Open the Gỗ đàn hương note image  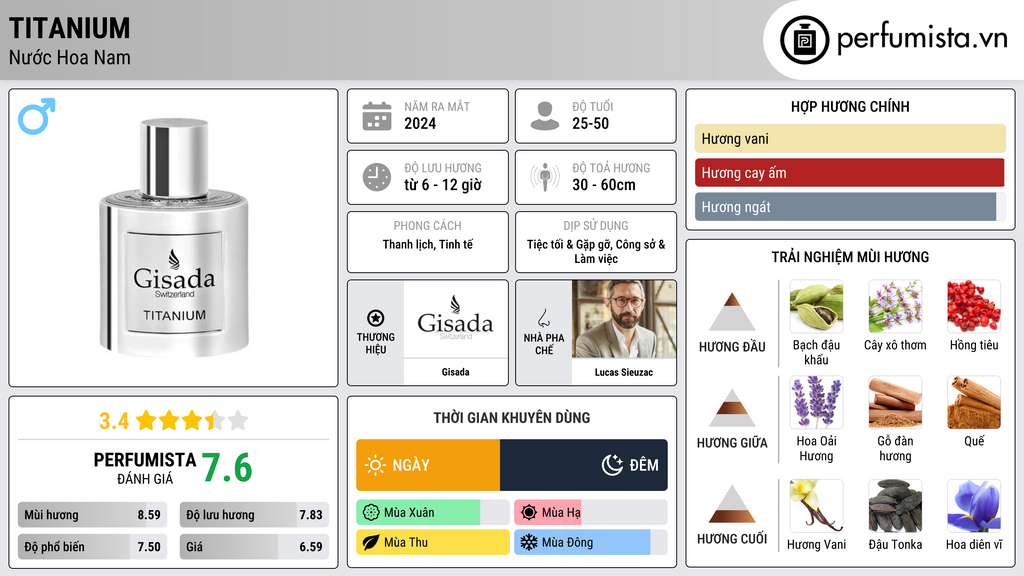[895, 402]
